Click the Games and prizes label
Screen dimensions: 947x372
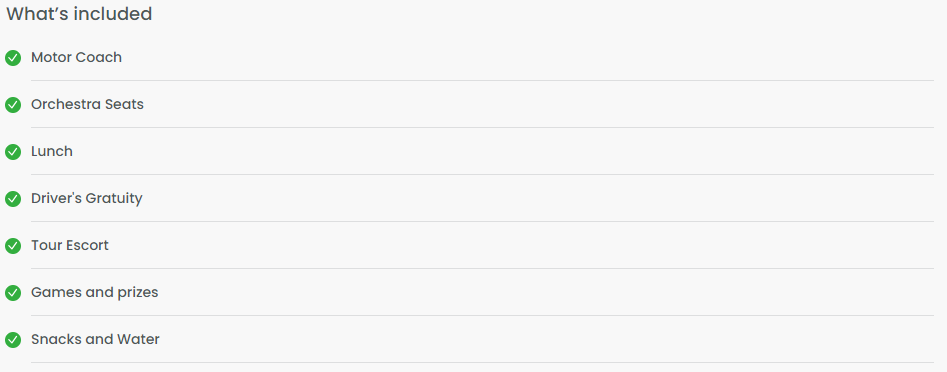[x=95, y=292]
